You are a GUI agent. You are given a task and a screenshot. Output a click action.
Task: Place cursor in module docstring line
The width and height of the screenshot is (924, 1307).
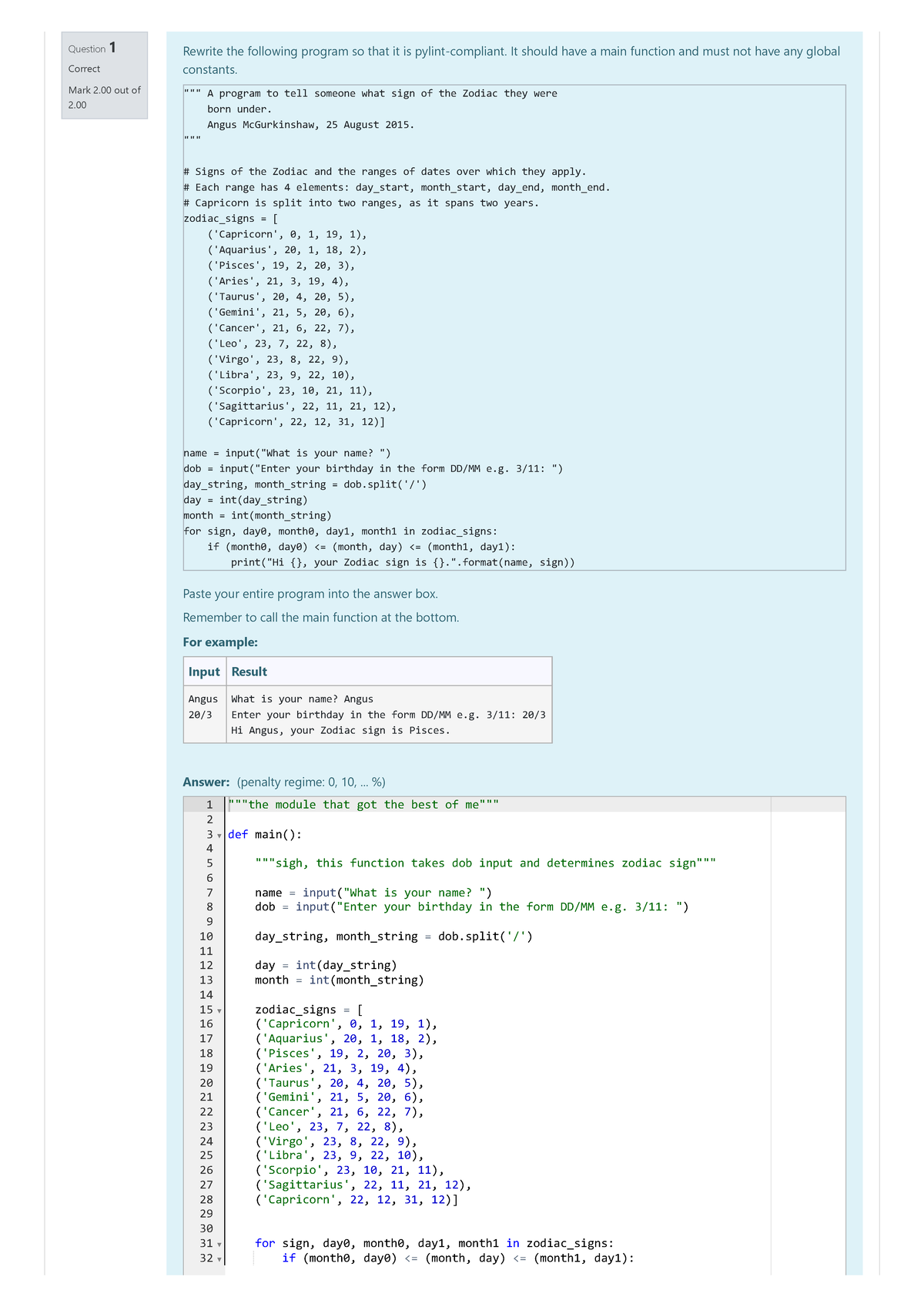click(x=363, y=805)
